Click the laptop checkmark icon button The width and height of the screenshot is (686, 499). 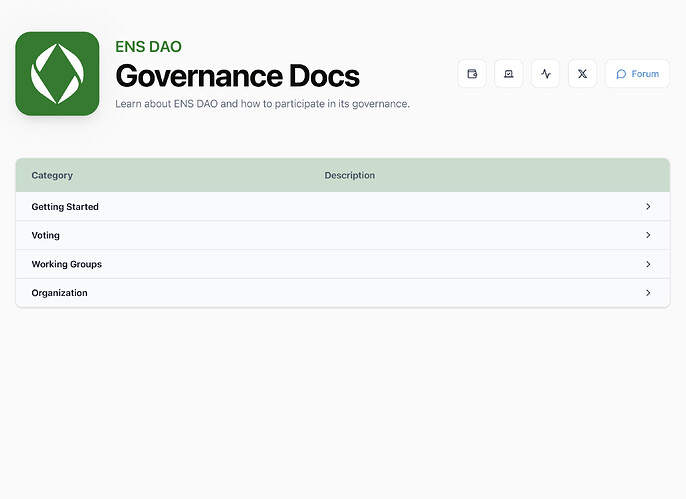point(508,74)
